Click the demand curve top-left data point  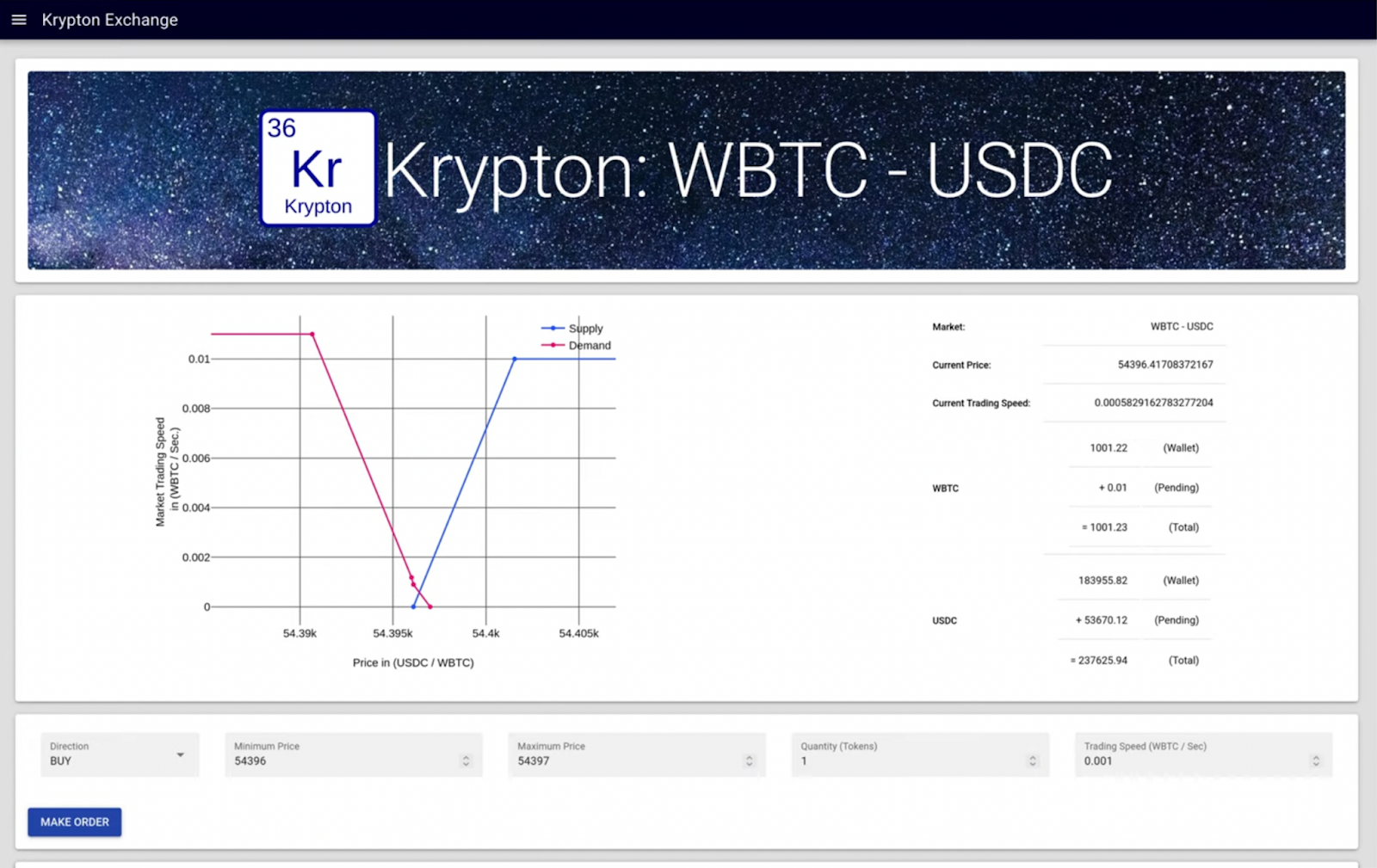pyautogui.click(x=312, y=334)
